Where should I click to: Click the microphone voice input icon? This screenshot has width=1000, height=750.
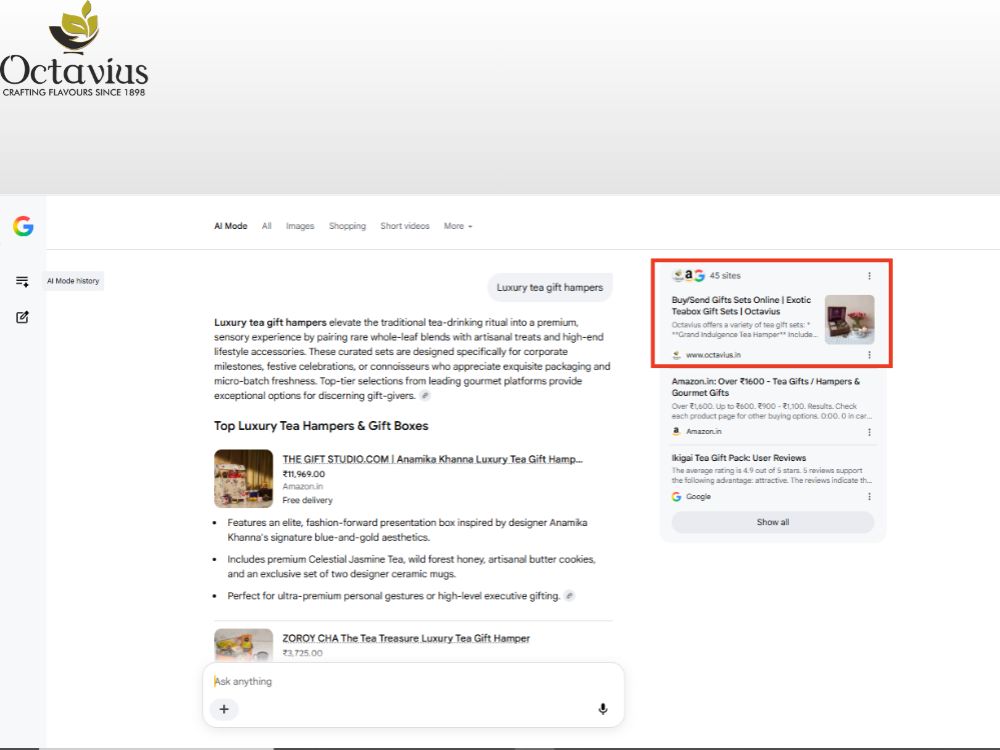603,709
